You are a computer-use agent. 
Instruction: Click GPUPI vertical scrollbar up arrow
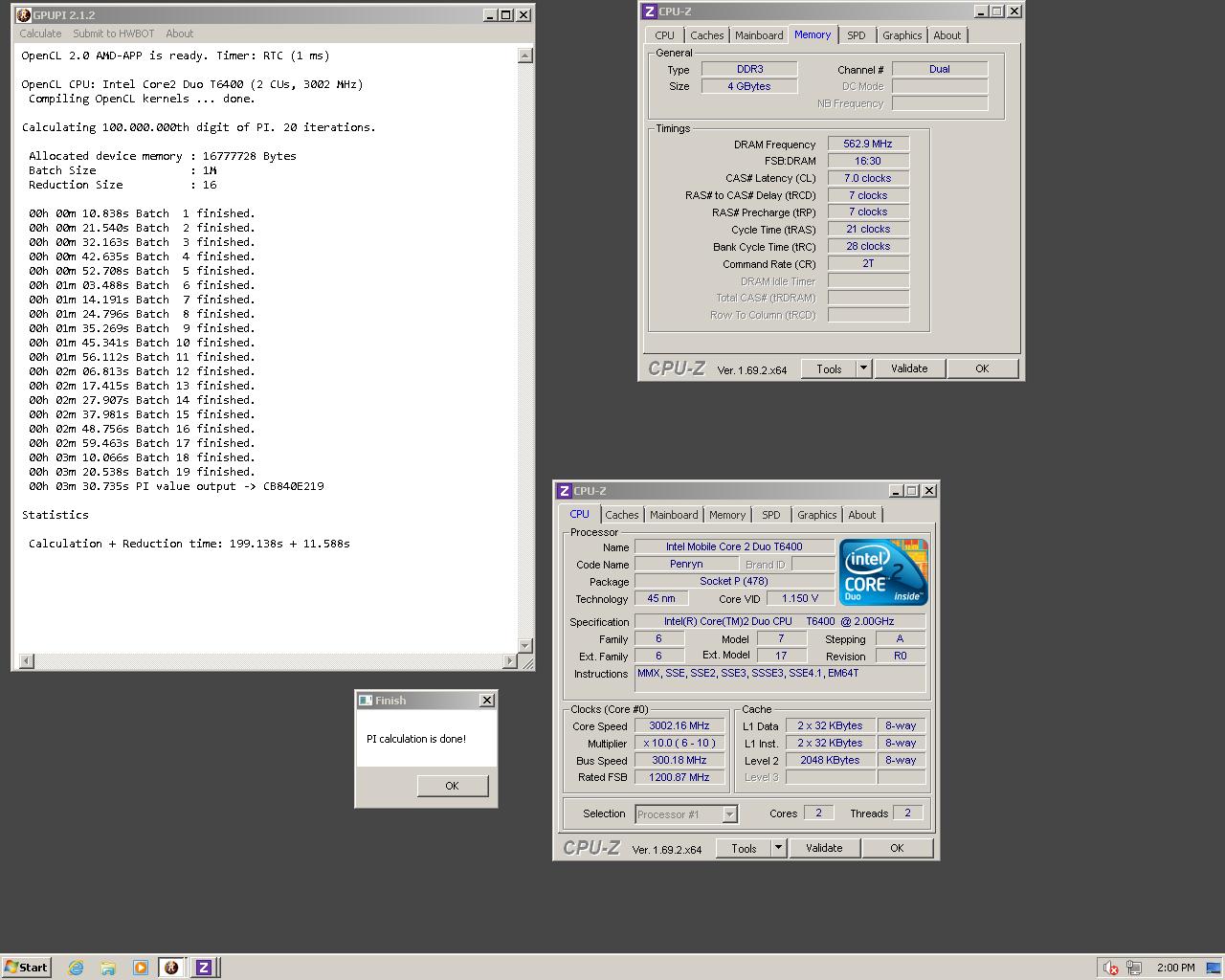click(x=524, y=56)
